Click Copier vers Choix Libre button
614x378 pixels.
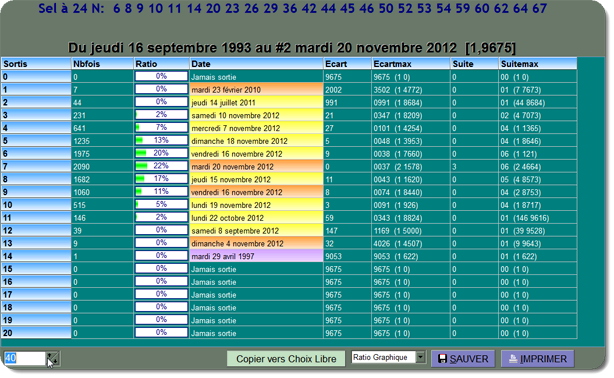(286, 359)
